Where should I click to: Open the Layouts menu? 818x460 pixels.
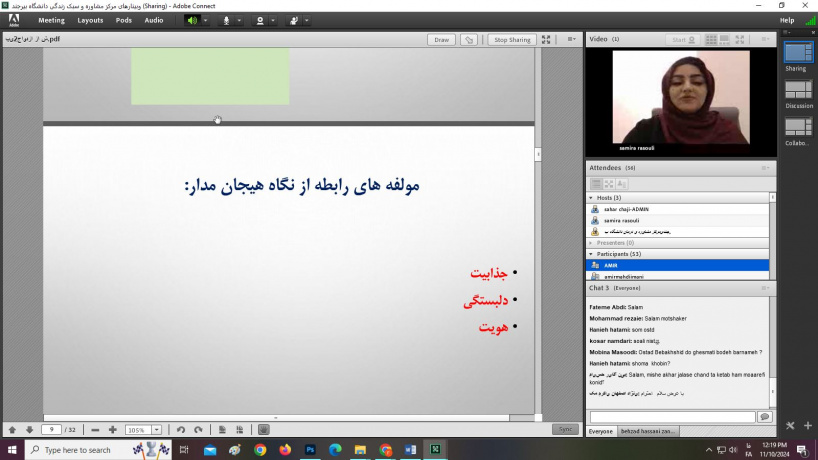pyautogui.click(x=90, y=20)
